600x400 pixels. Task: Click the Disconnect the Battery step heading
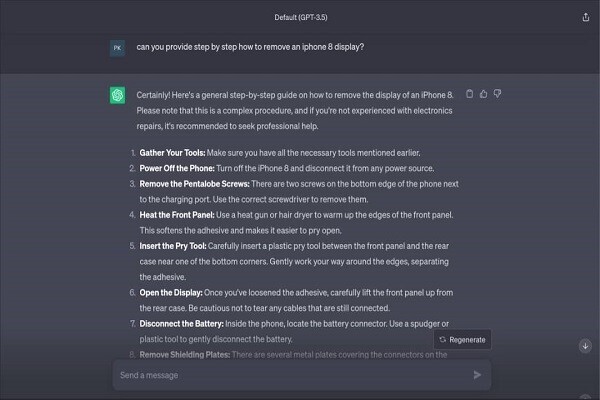pos(181,324)
